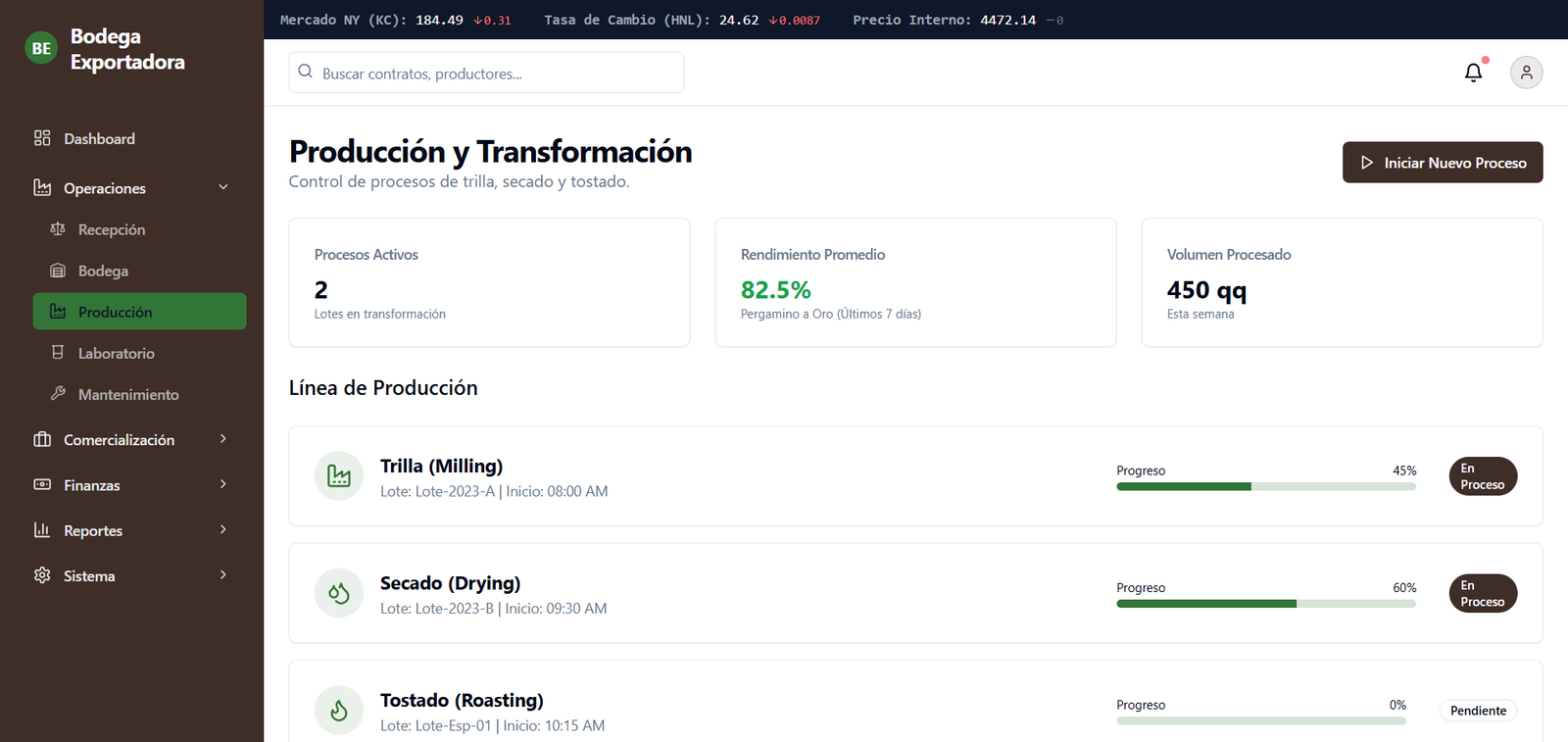Open the user profile avatar
Viewport: 1568px width, 742px height.
[1526, 73]
